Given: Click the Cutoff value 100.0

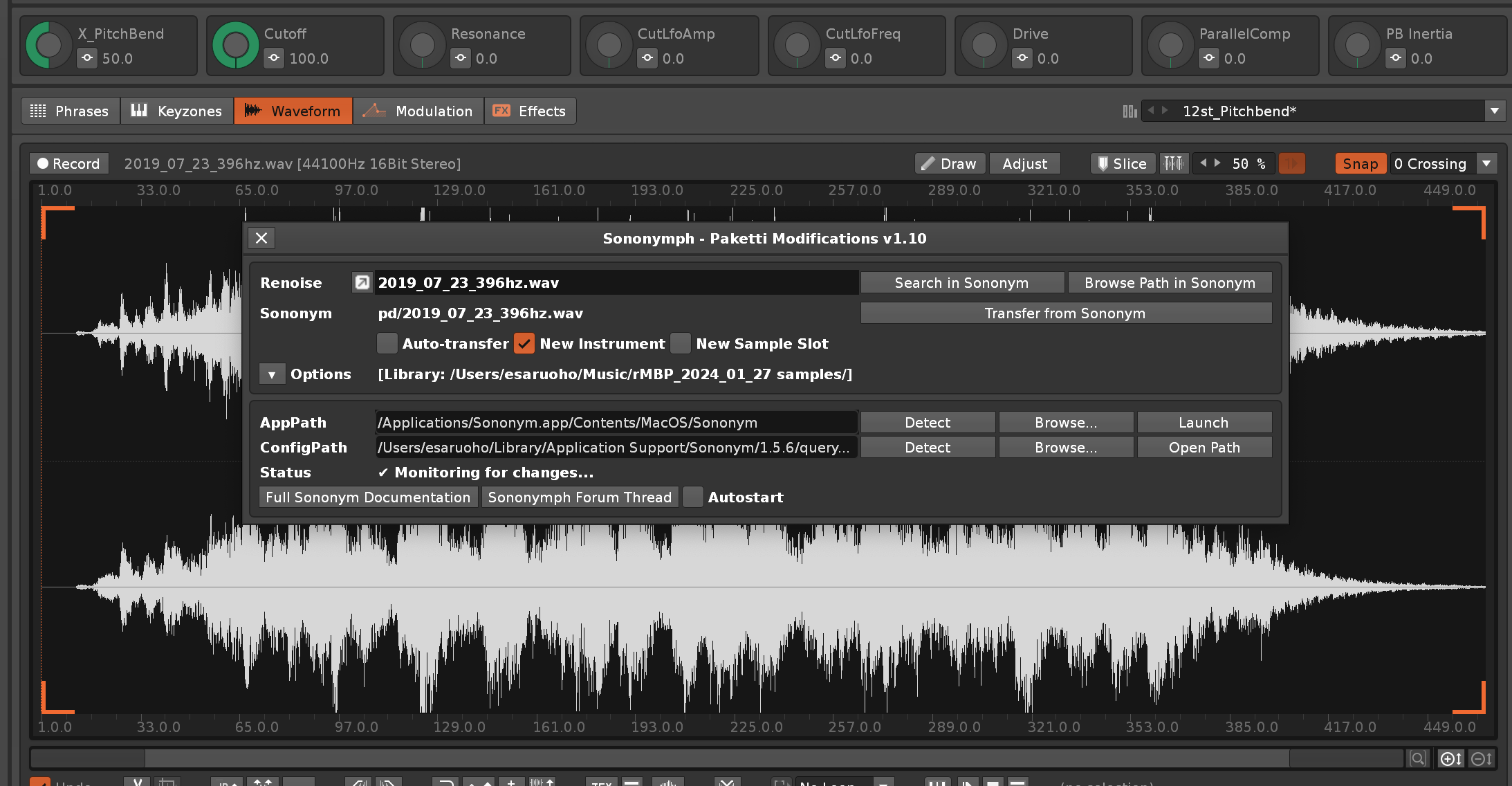Looking at the screenshot, I should click(x=308, y=59).
